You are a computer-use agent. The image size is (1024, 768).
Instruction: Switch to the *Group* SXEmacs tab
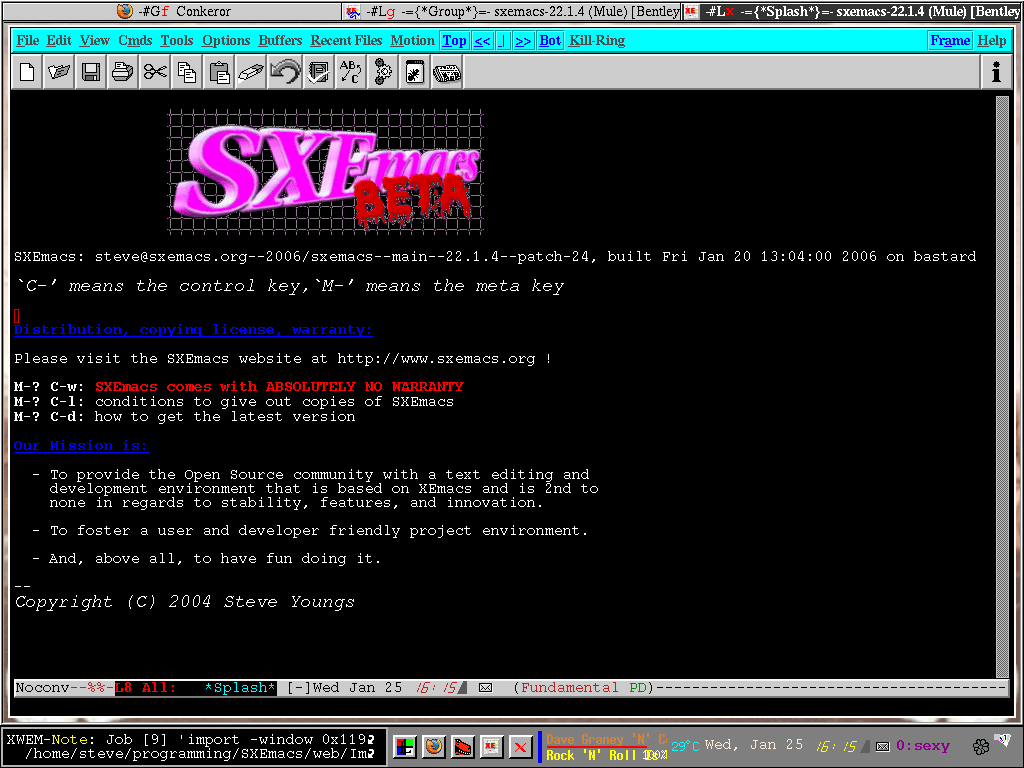pyautogui.click(x=511, y=11)
